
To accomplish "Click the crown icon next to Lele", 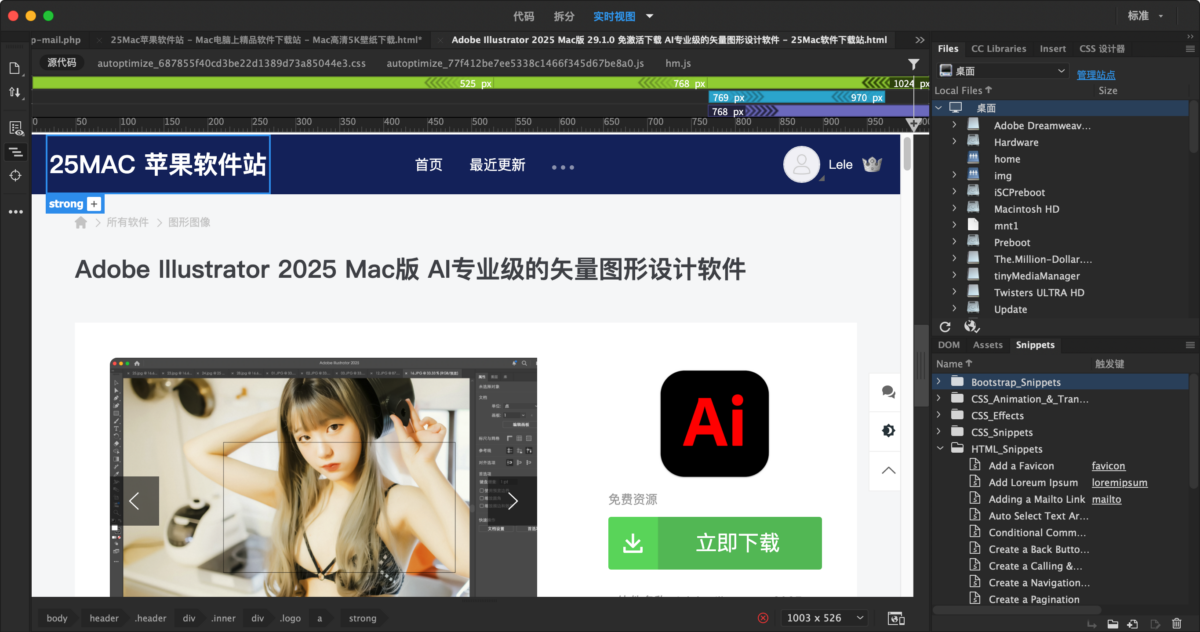I will click(x=871, y=164).
